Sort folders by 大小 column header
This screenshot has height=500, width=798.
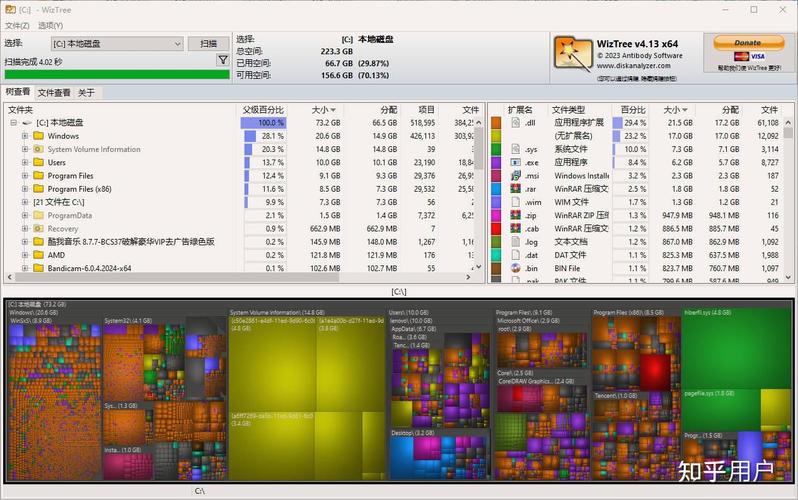pyautogui.click(x=324, y=110)
